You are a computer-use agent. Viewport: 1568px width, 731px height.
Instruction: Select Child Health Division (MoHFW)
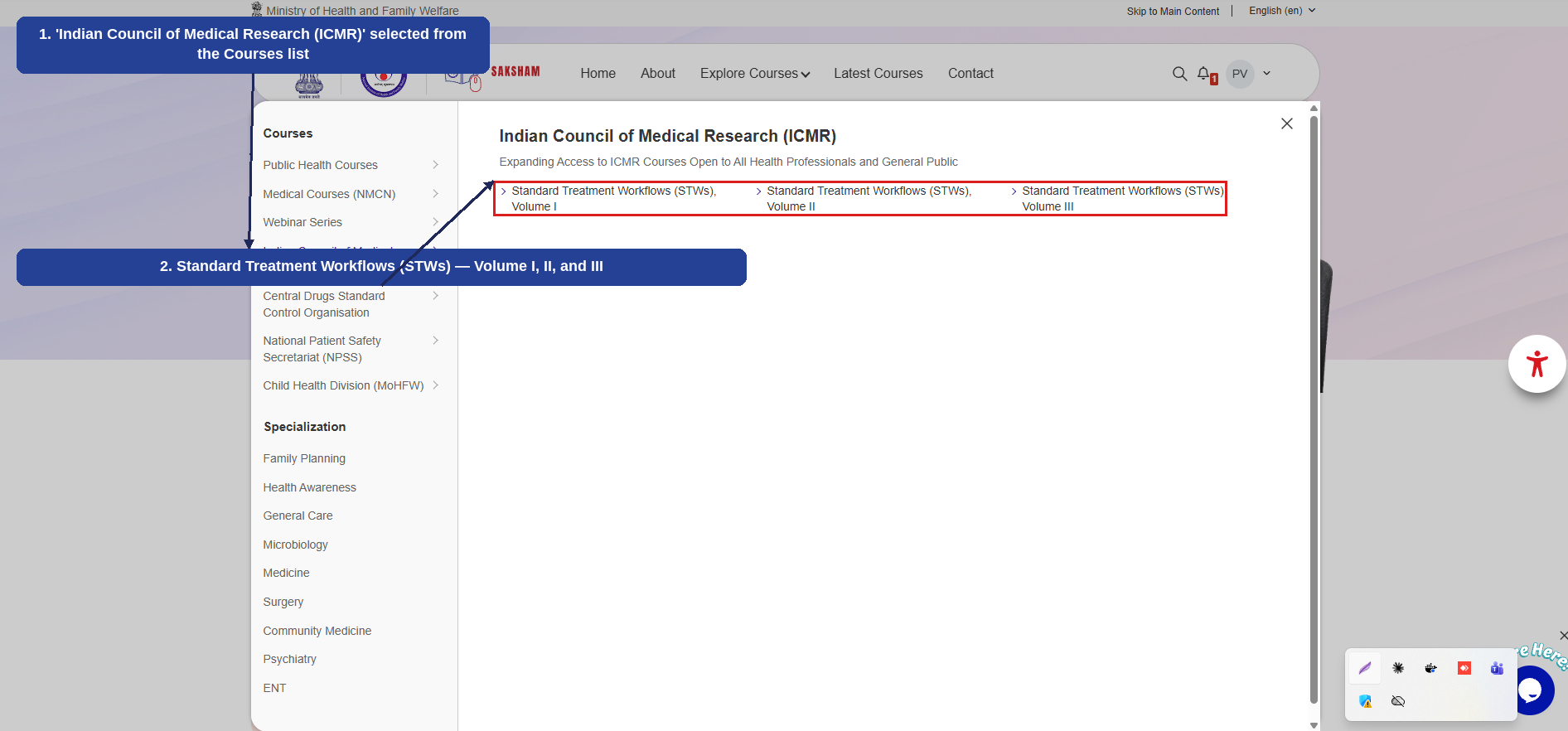coord(343,385)
